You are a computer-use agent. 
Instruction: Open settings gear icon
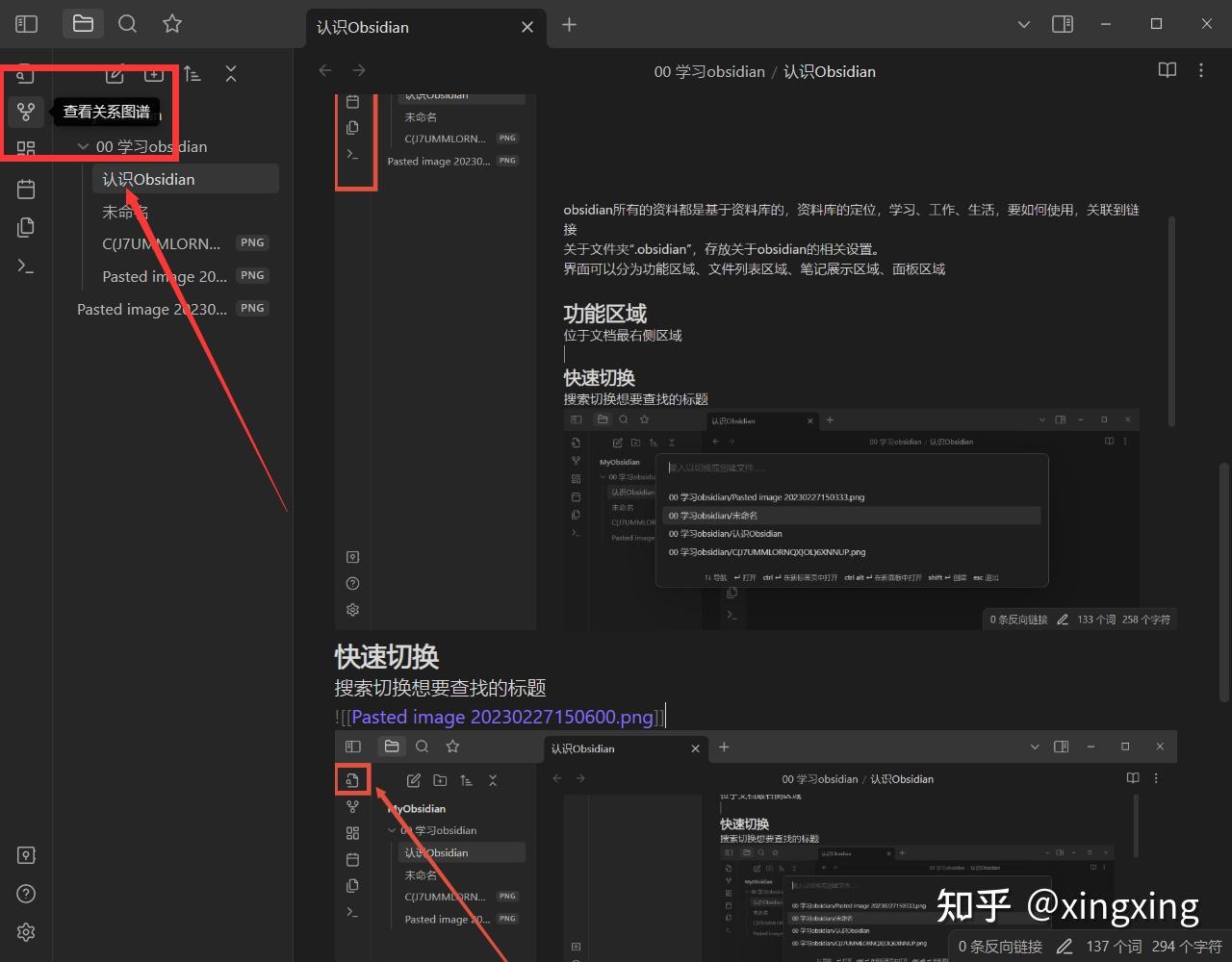[26, 932]
